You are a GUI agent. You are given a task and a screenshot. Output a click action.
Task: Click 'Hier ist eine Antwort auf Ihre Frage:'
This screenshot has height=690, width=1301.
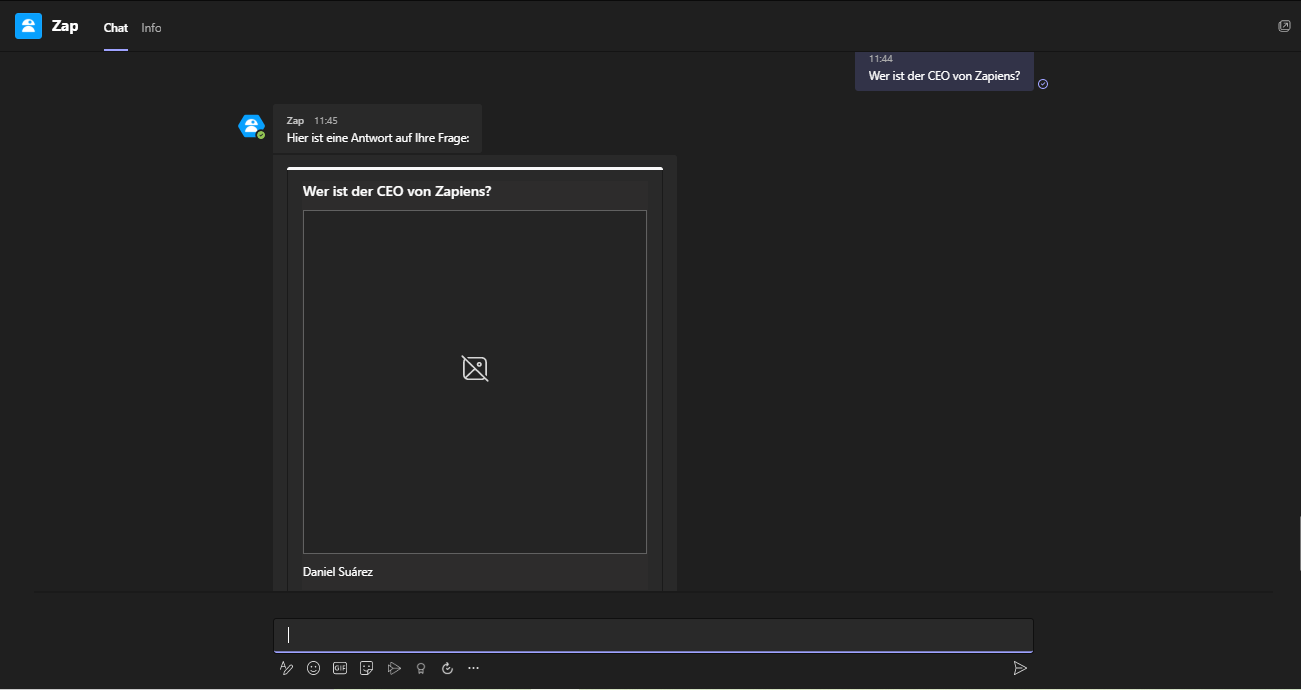point(378,138)
